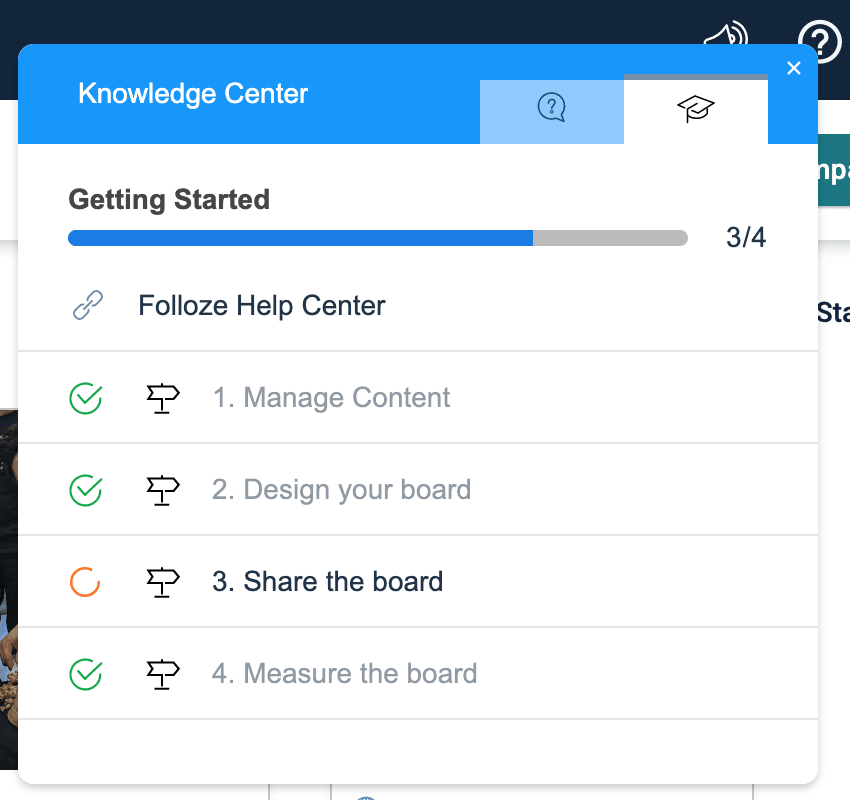Viewport: 850px width, 800px height.
Task: Click the orange in-progress circle for Share the board
Action: [x=85, y=582]
